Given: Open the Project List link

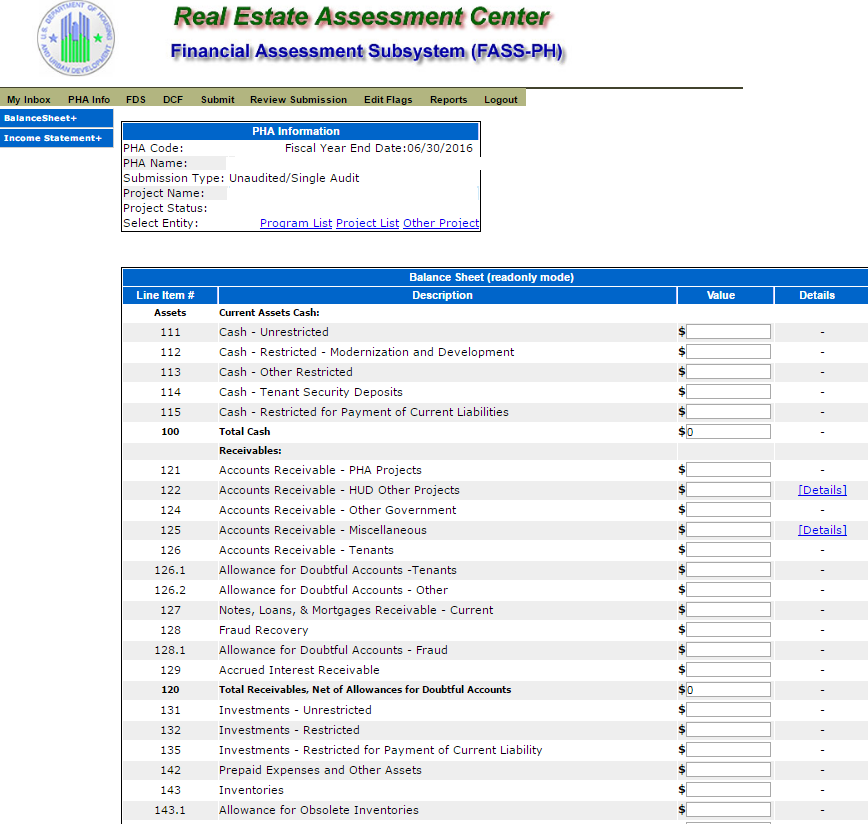Looking at the screenshot, I should 367,224.
